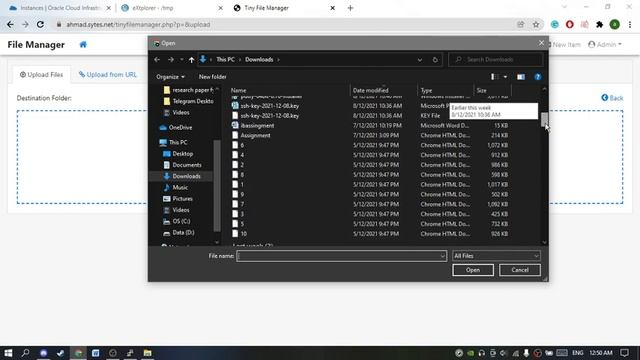
Task: Click File Manager home icon
Action: coord(83,44)
